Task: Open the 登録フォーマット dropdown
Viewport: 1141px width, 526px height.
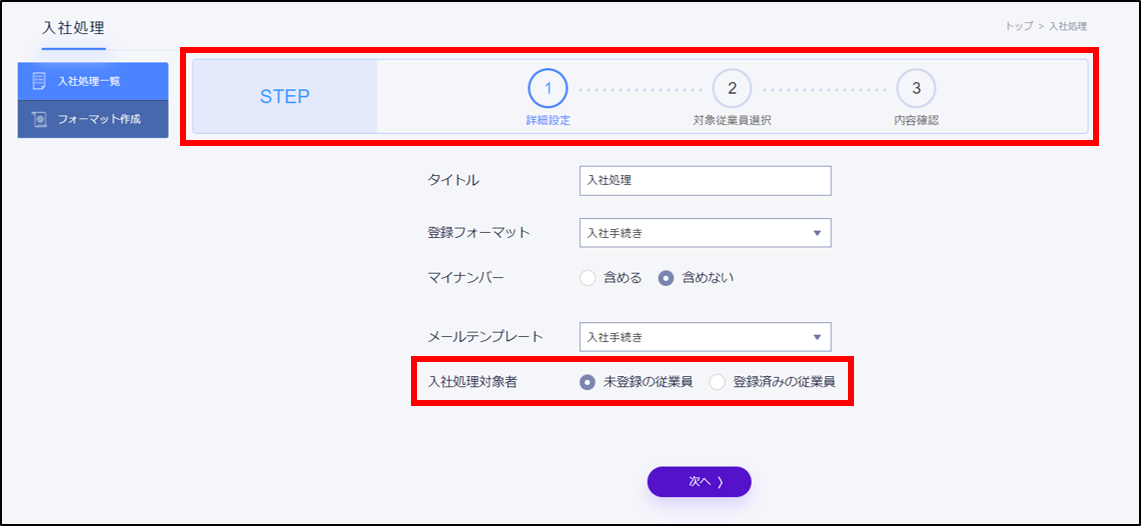Action: coord(705,233)
